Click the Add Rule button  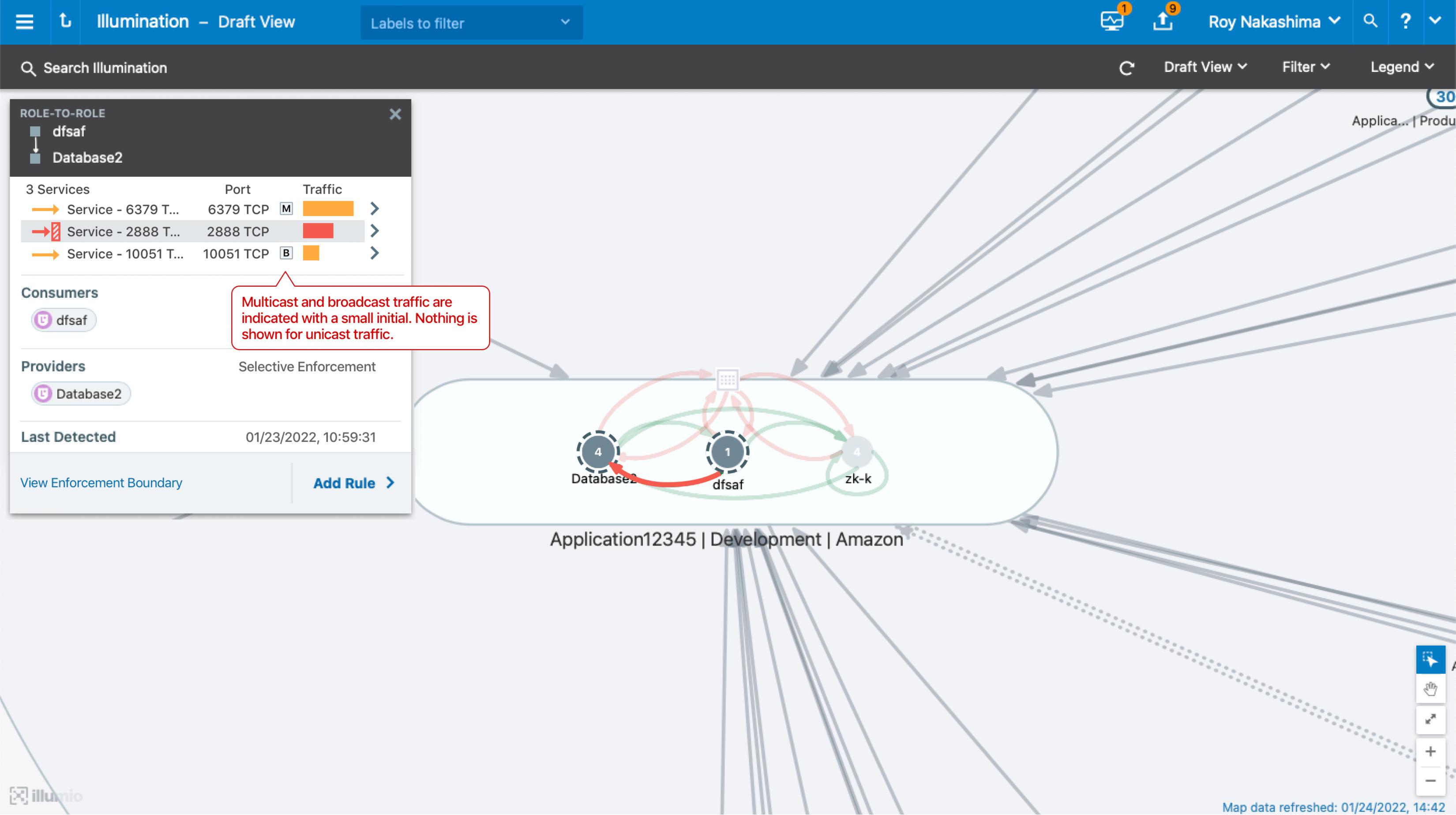(353, 483)
